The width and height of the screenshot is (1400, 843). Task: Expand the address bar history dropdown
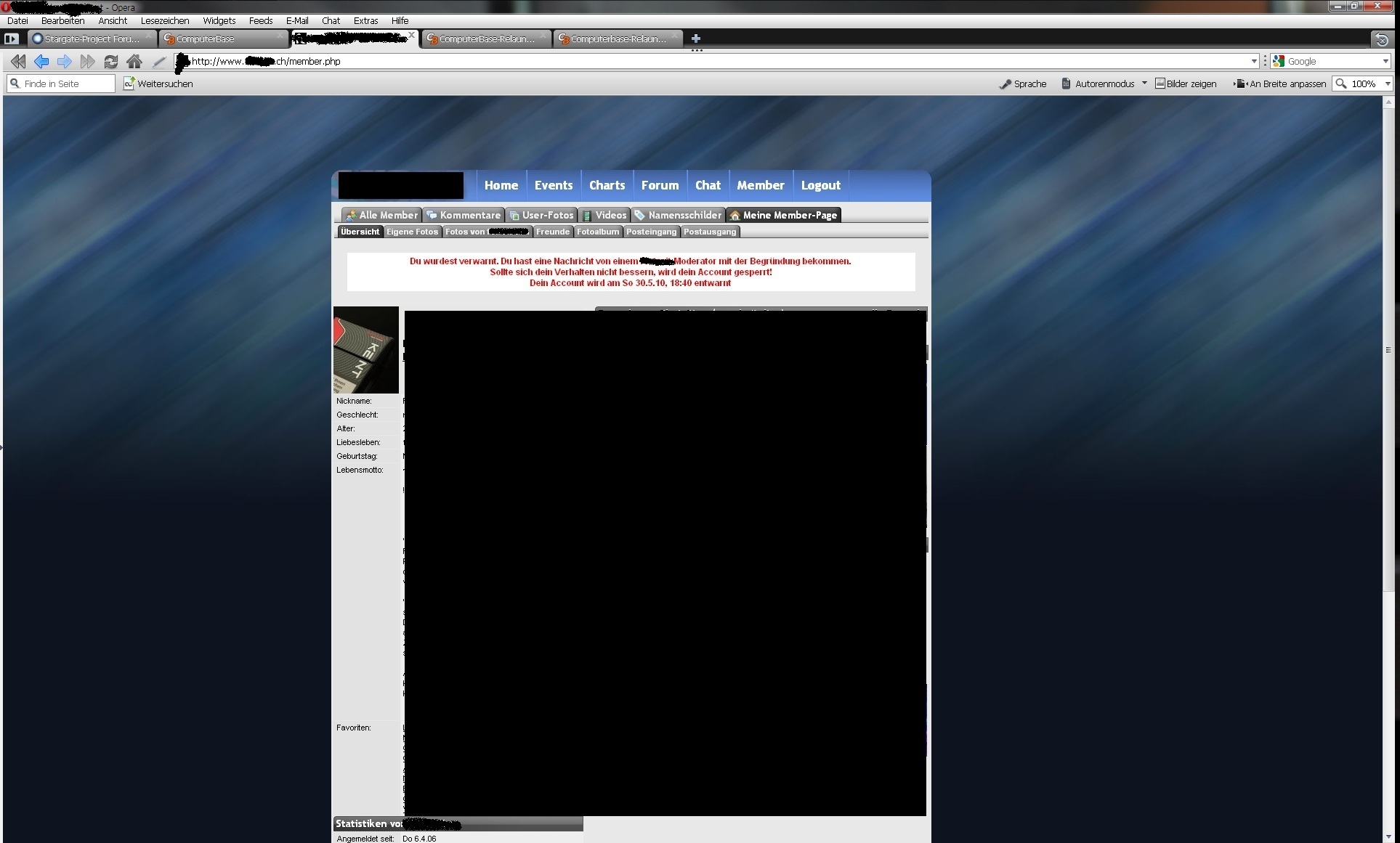coord(1253,61)
